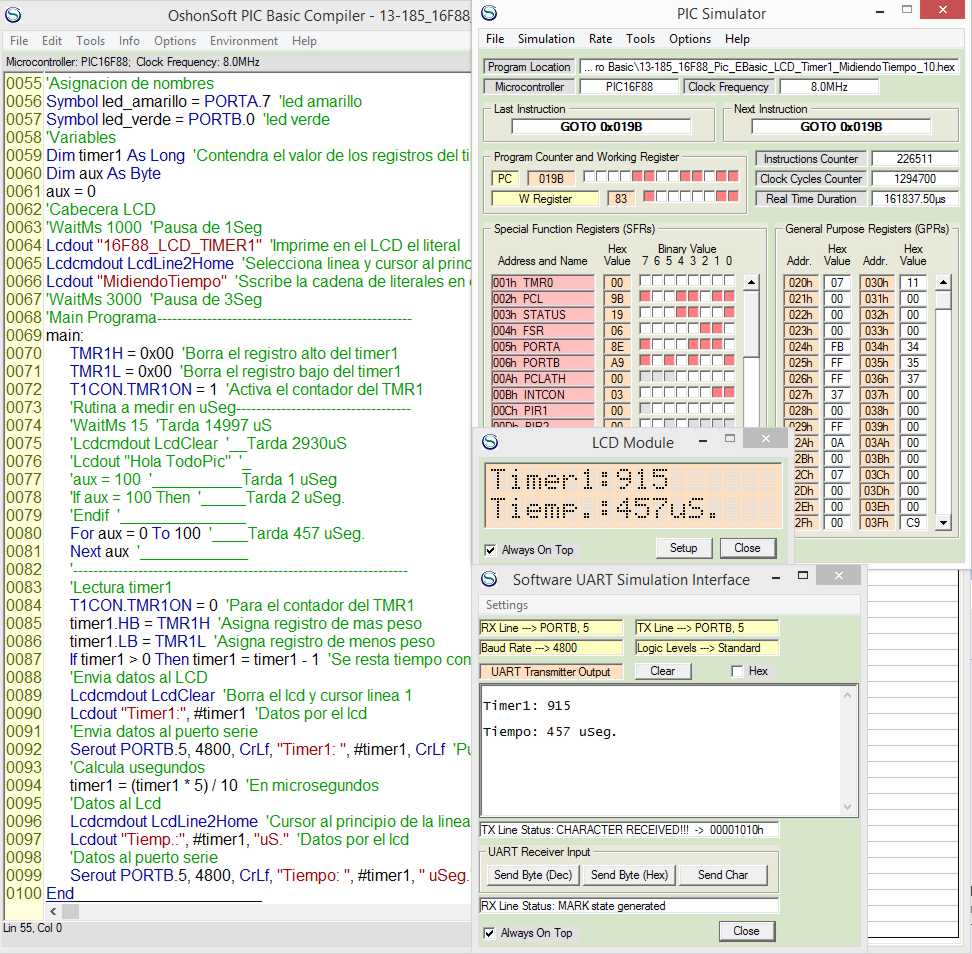Click the PC value 019B field

point(551,179)
